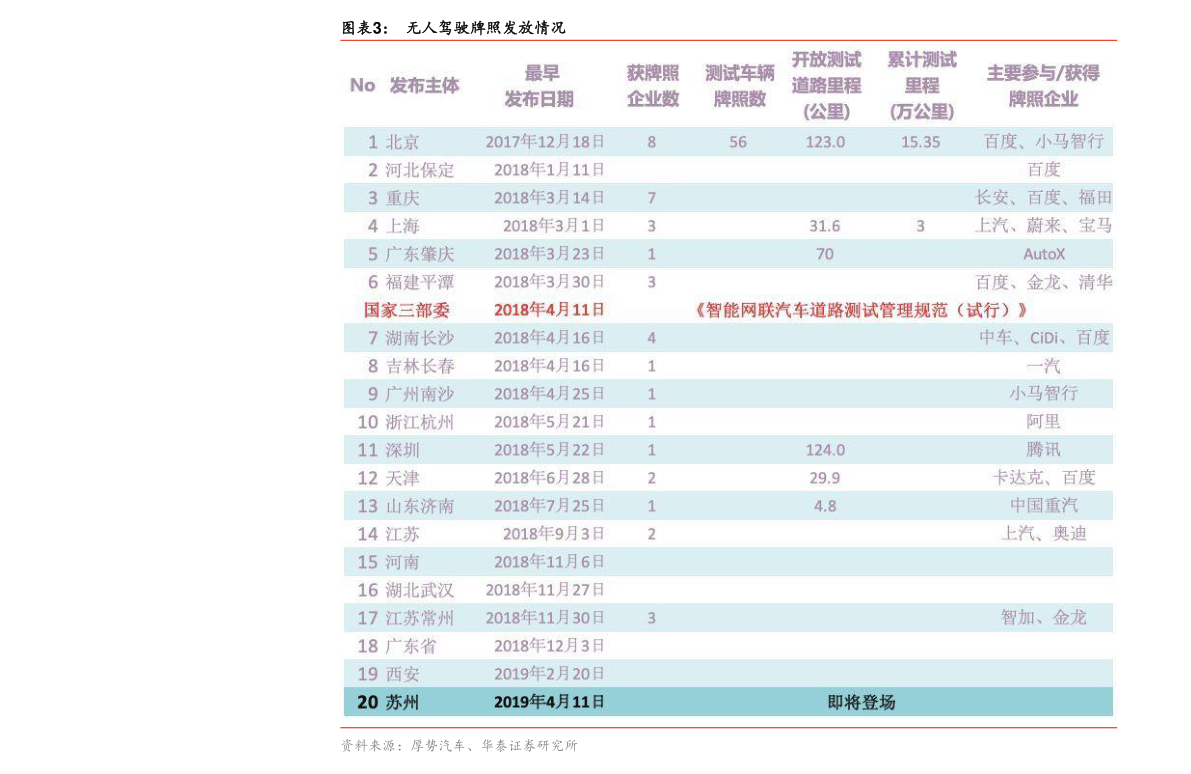This screenshot has height=774, width=1191.
Task: Click the highlighted "苏州" row label
Action: tap(403, 702)
